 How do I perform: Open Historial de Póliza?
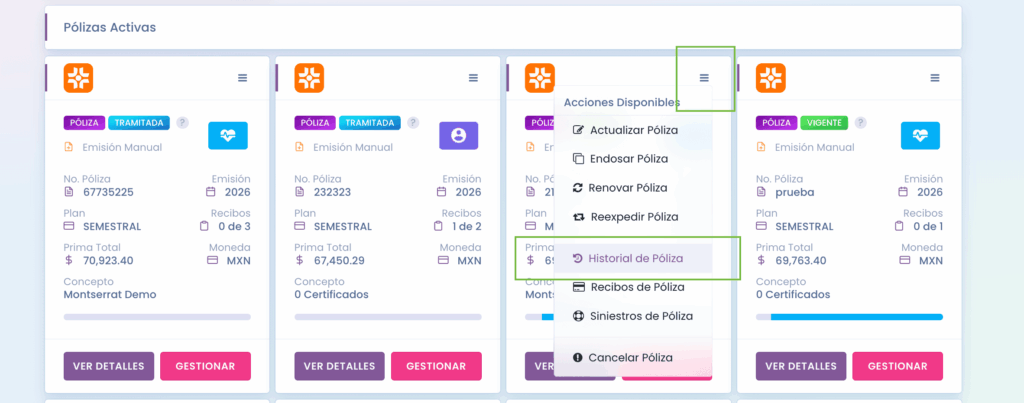pyautogui.click(x=633, y=259)
